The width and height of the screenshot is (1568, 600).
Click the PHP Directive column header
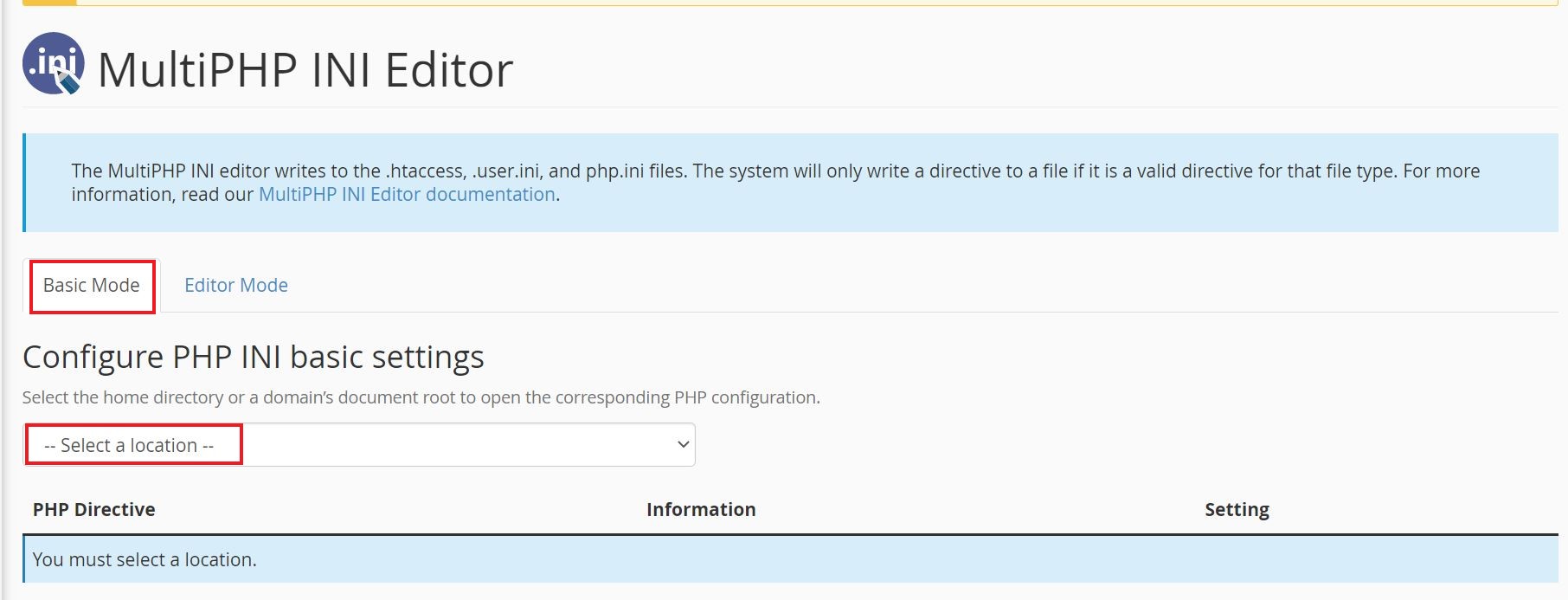[94, 509]
